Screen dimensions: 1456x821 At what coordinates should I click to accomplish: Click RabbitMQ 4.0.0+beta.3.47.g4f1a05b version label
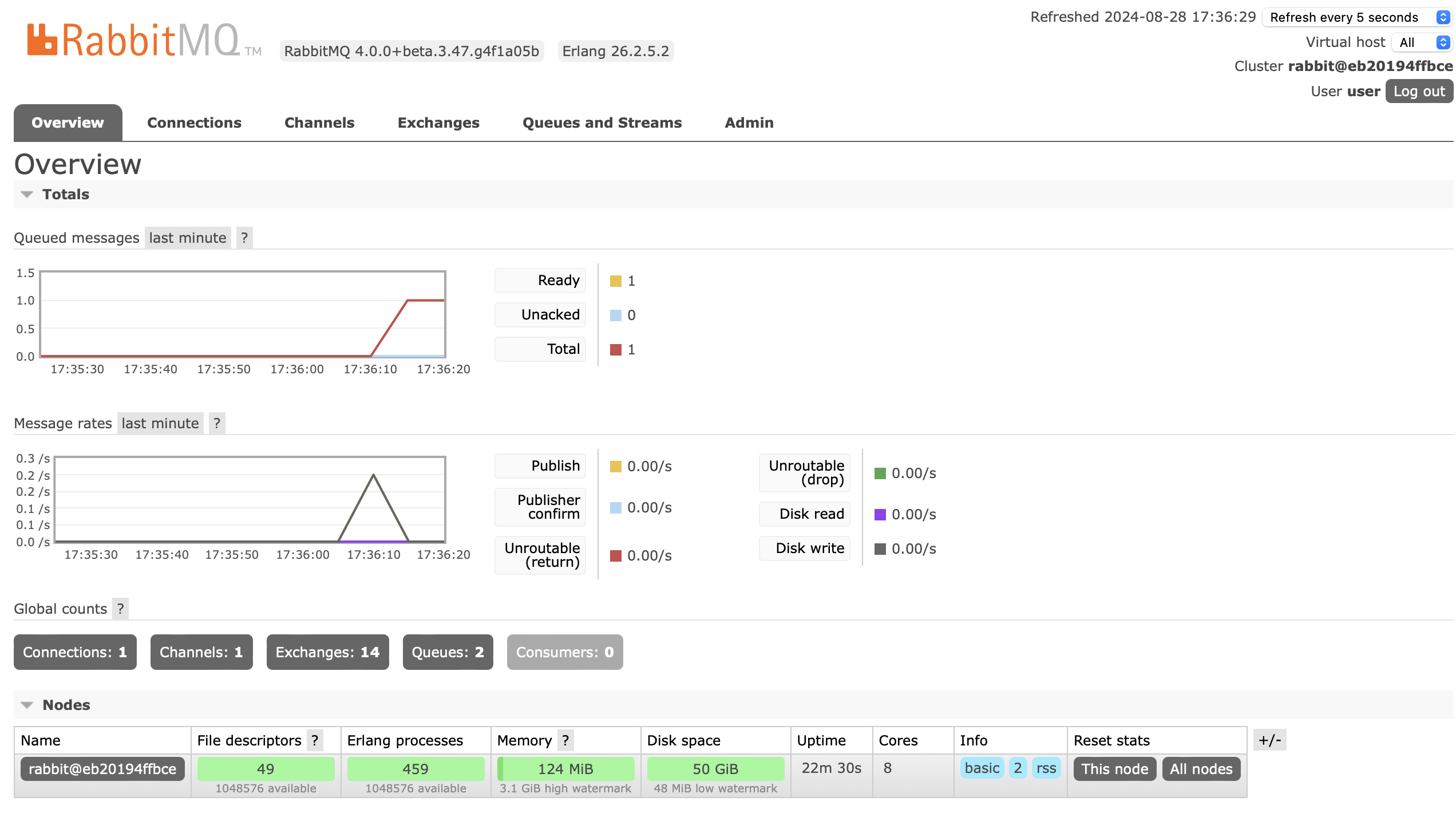click(x=412, y=51)
